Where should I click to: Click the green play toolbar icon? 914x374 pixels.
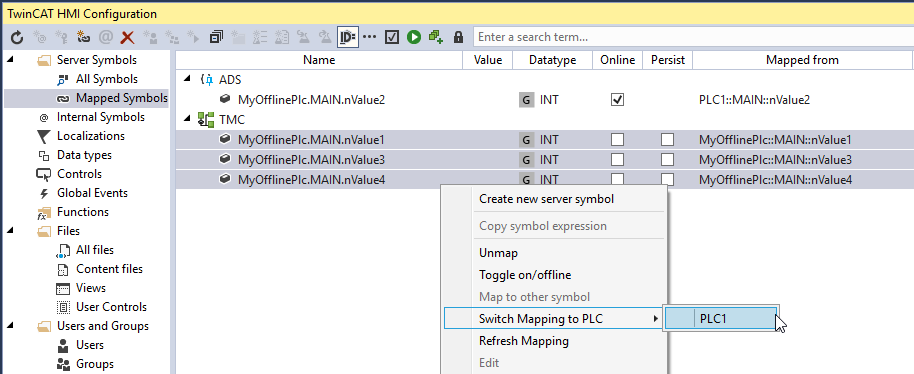414,37
